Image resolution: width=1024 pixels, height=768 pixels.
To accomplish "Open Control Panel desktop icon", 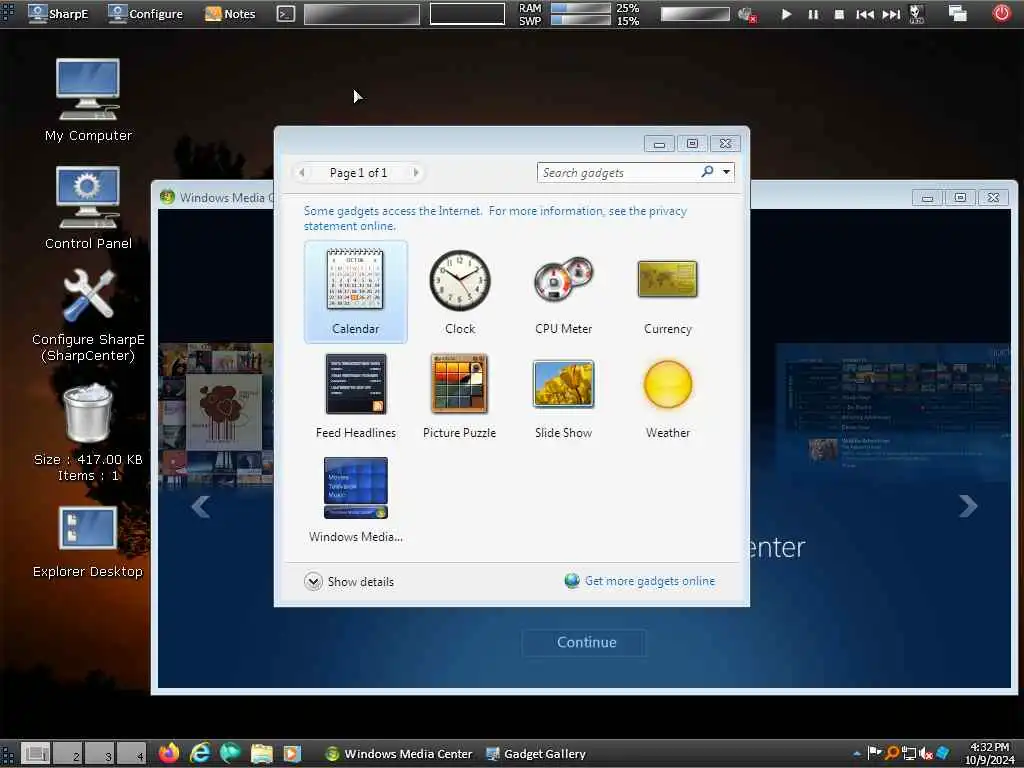I will click(x=88, y=208).
